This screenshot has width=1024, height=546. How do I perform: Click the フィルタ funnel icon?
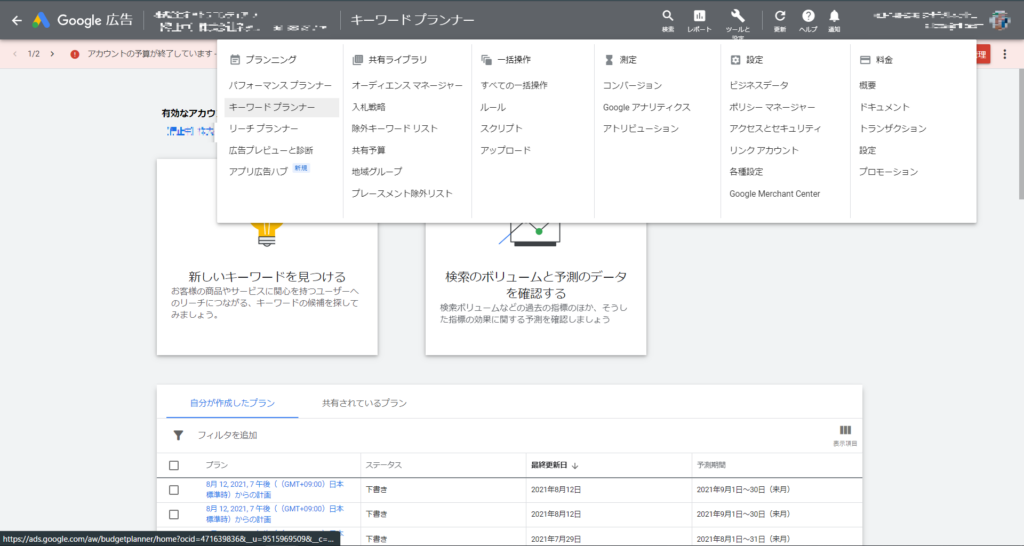[178, 435]
